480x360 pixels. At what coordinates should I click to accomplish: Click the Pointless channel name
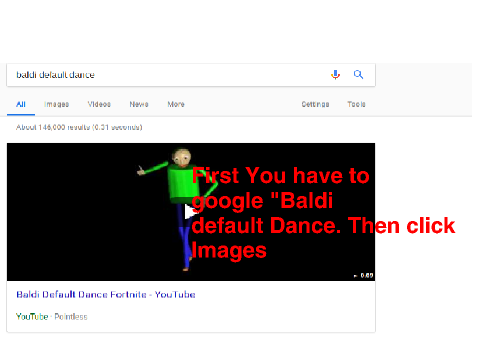(x=71, y=317)
